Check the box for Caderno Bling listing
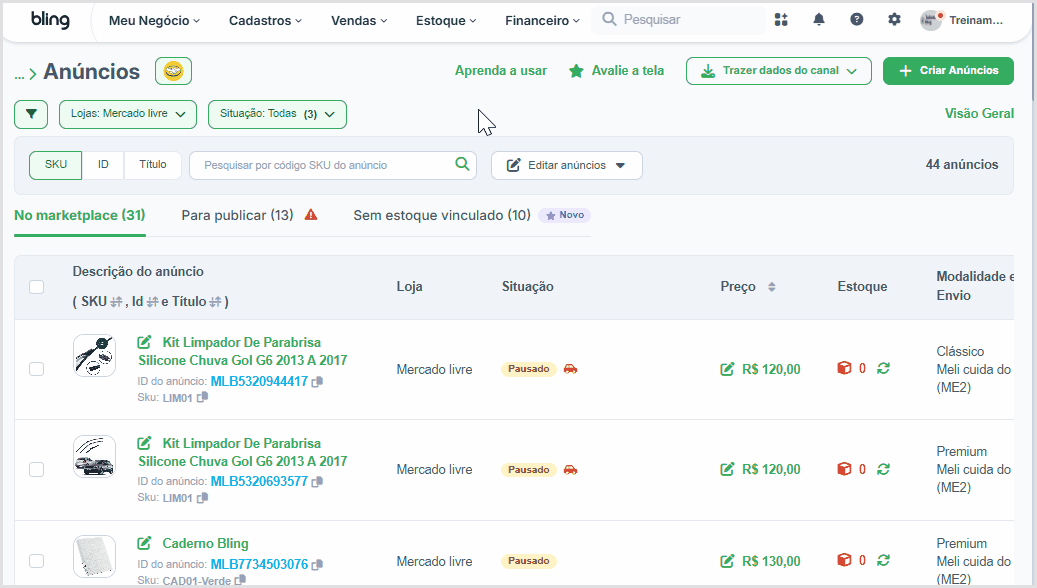 (x=36, y=561)
